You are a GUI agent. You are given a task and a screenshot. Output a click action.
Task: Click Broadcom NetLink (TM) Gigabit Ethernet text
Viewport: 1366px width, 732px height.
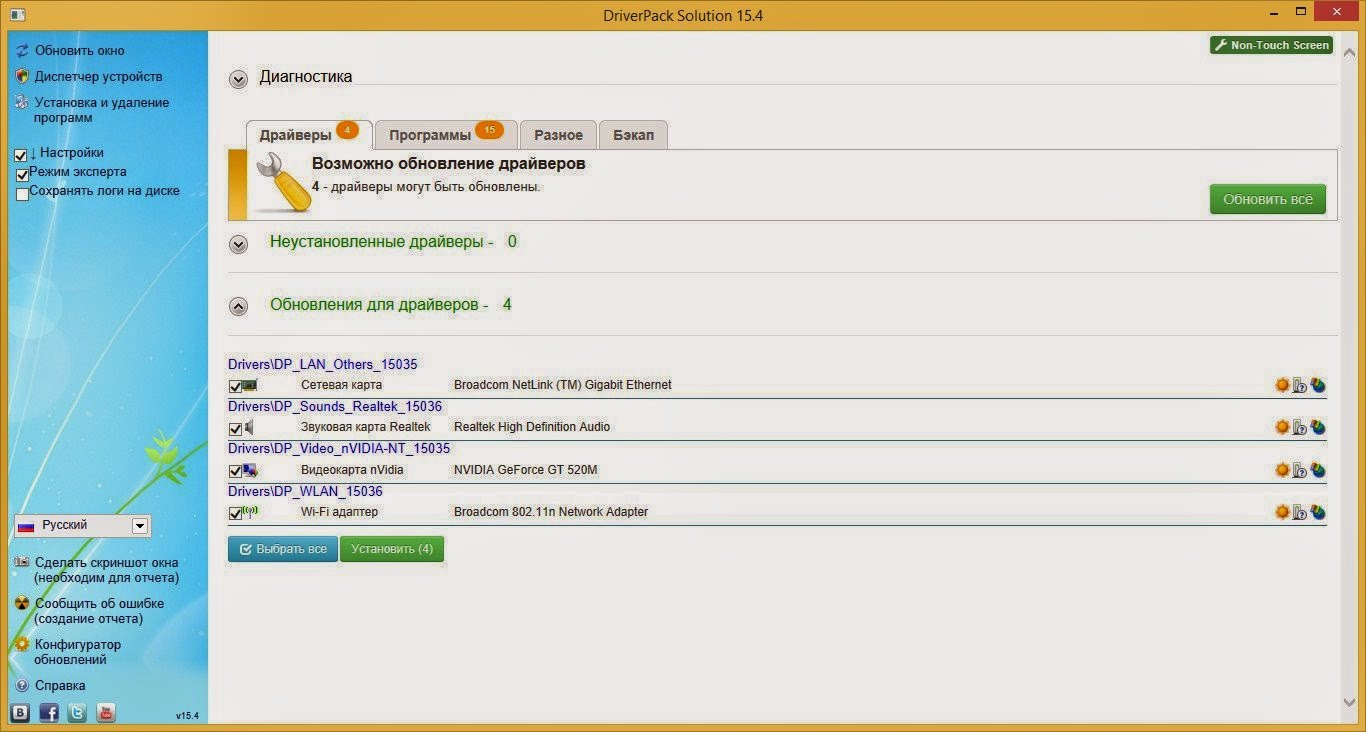click(x=563, y=385)
